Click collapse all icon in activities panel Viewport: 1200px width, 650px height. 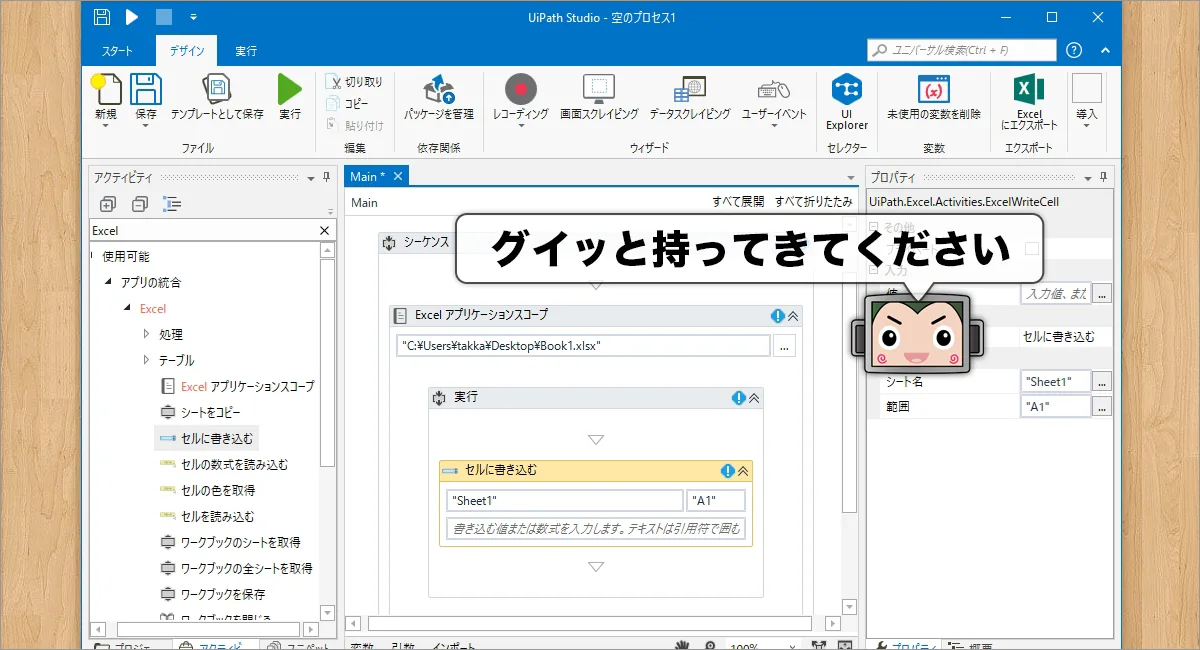point(140,204)
